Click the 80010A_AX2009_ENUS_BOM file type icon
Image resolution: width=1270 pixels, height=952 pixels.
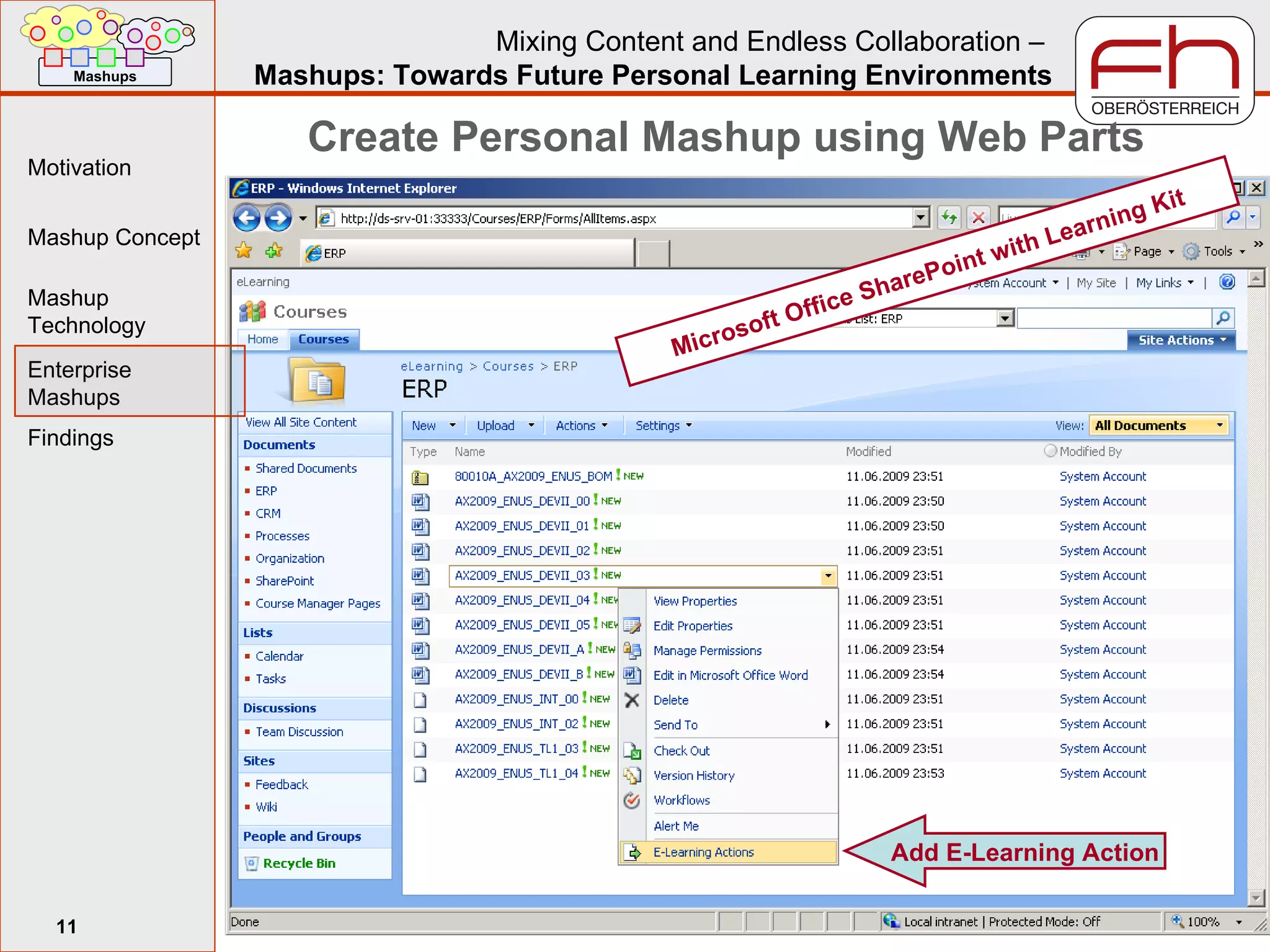[420, 477]
